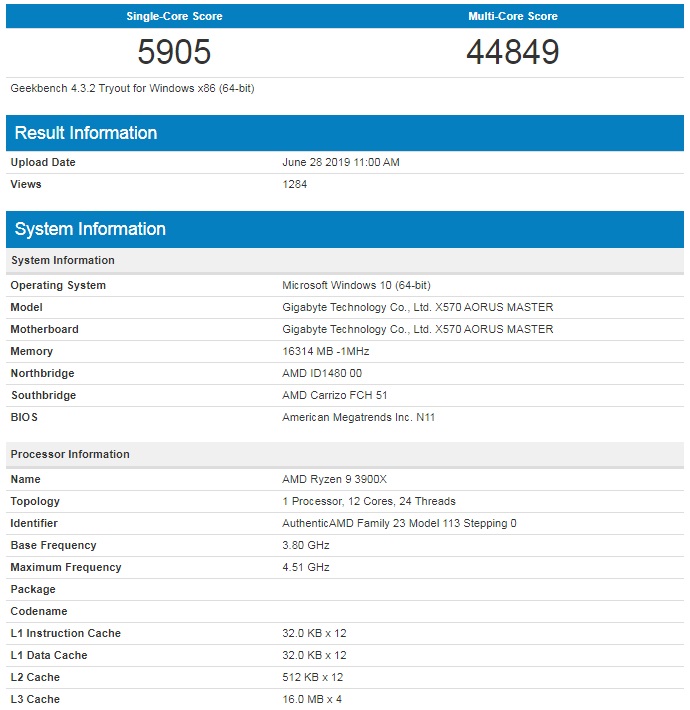Click the Geekbench 4.3.2 Tryout version text

point(132,88)
